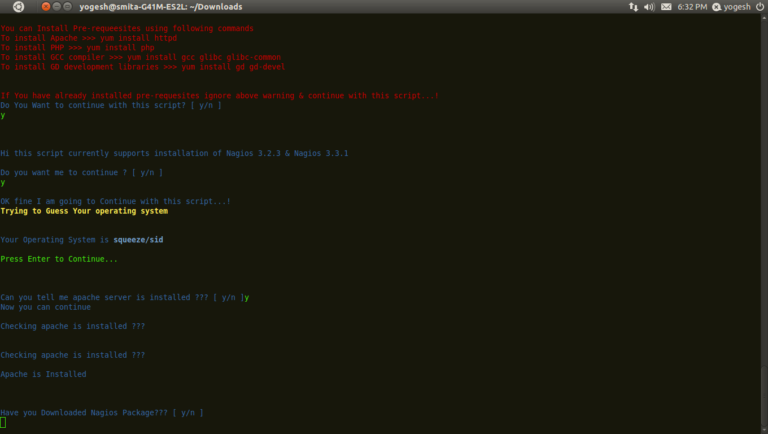Open the sound volume indicator

[649, 7]
